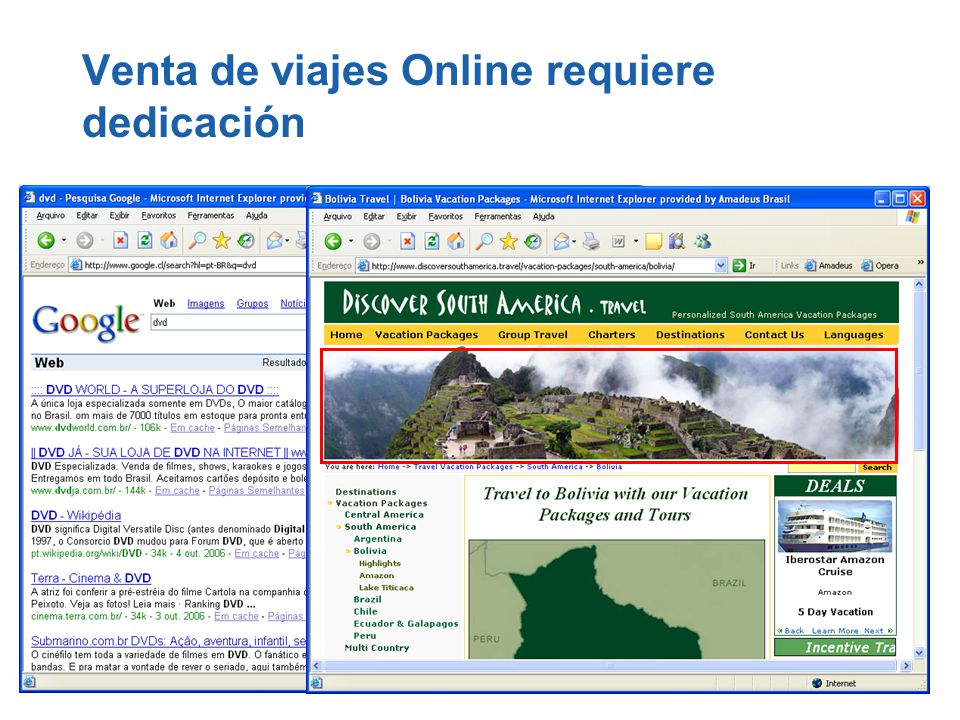The image size is (960, 720).
Task: Click Charters in nav bar
Action: [612, 335]
